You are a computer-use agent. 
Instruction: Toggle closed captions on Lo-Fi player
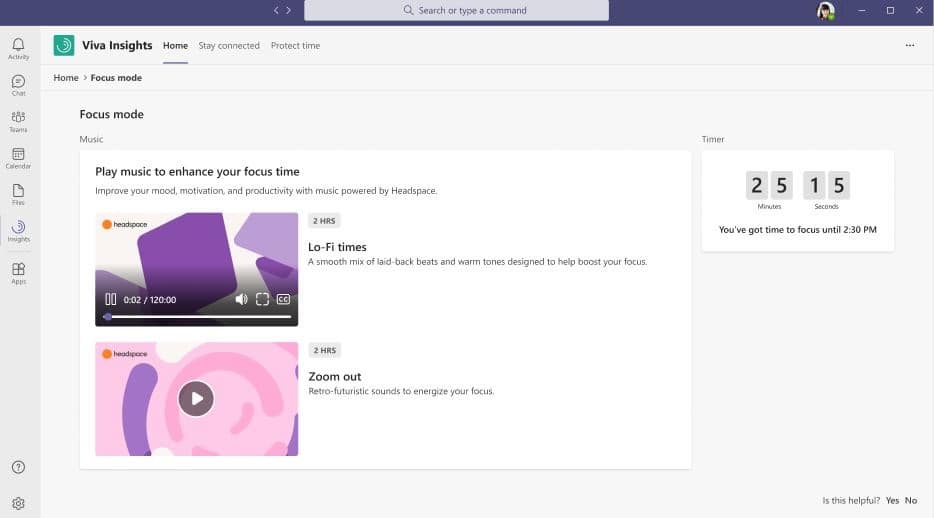click(284, 299)
